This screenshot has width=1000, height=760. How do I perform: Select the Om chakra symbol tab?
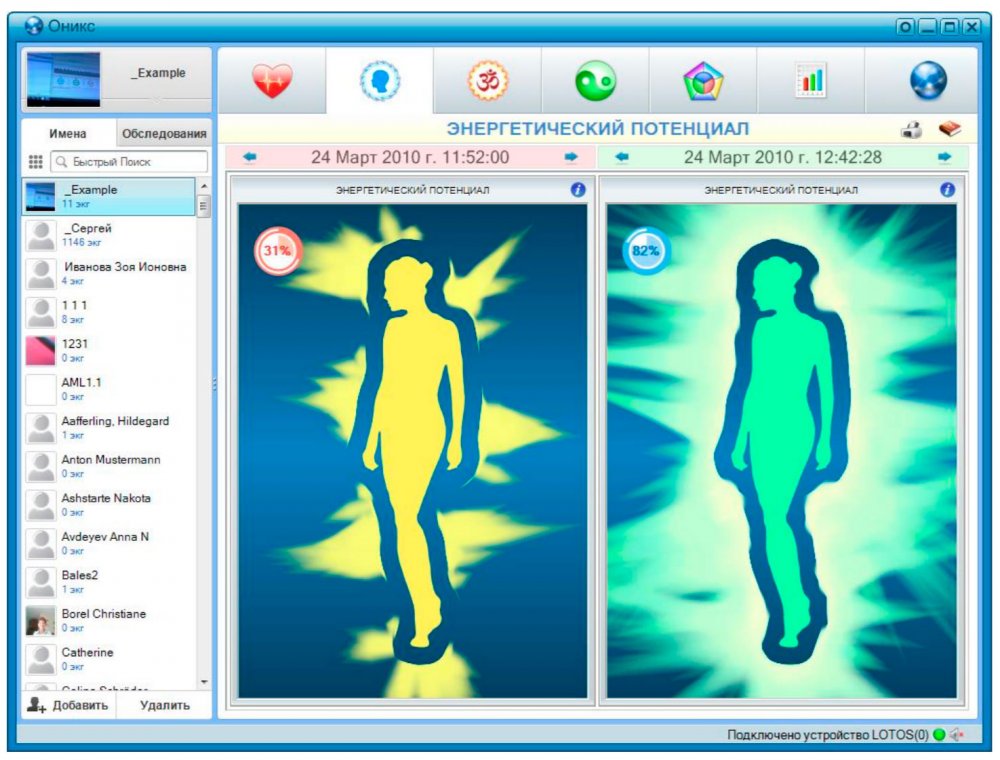click(x=488, y=81)
